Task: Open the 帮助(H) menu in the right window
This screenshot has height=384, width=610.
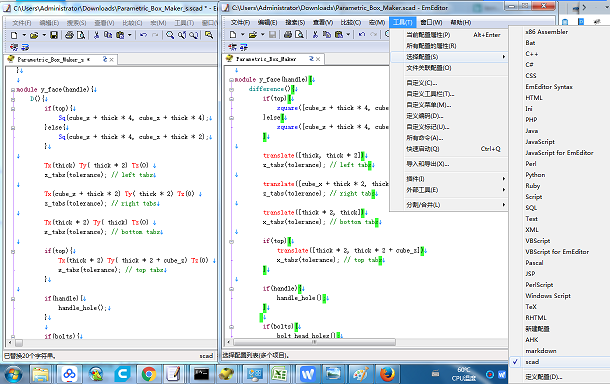Action: pos(461,23)
